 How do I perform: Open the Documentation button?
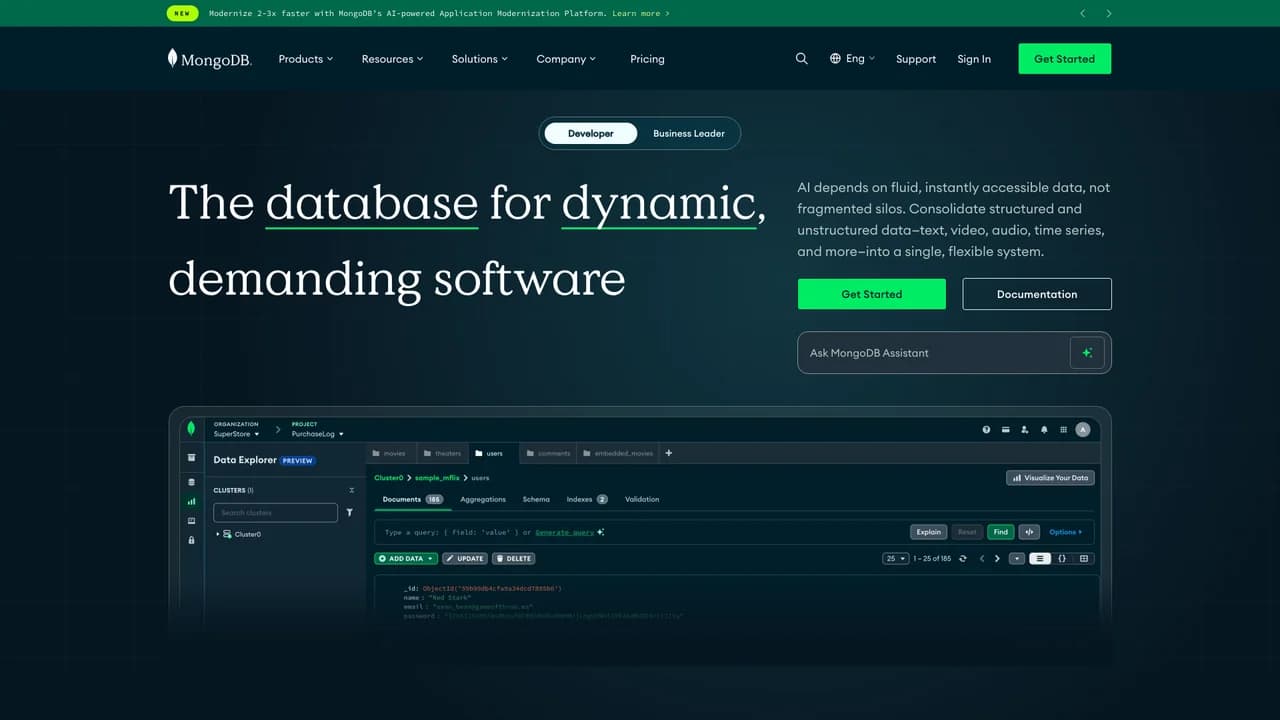pos(1037,294)
